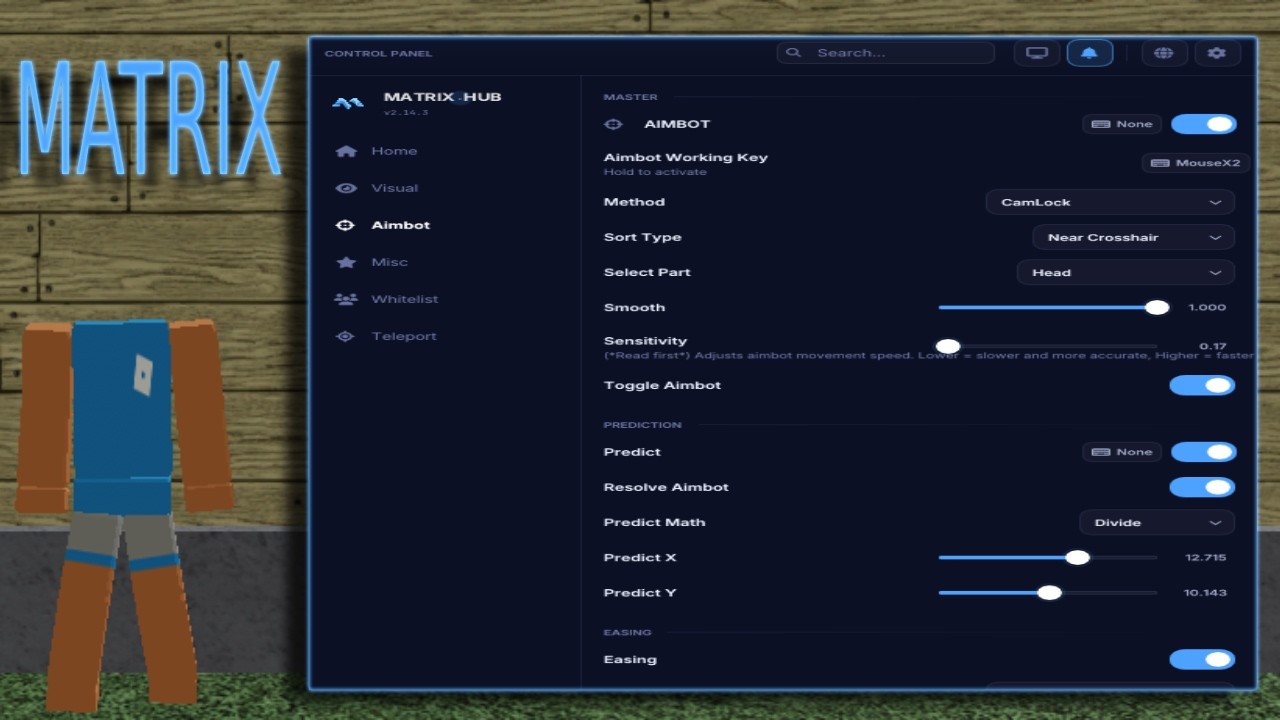Focus the Search field in header

(885, 53)
